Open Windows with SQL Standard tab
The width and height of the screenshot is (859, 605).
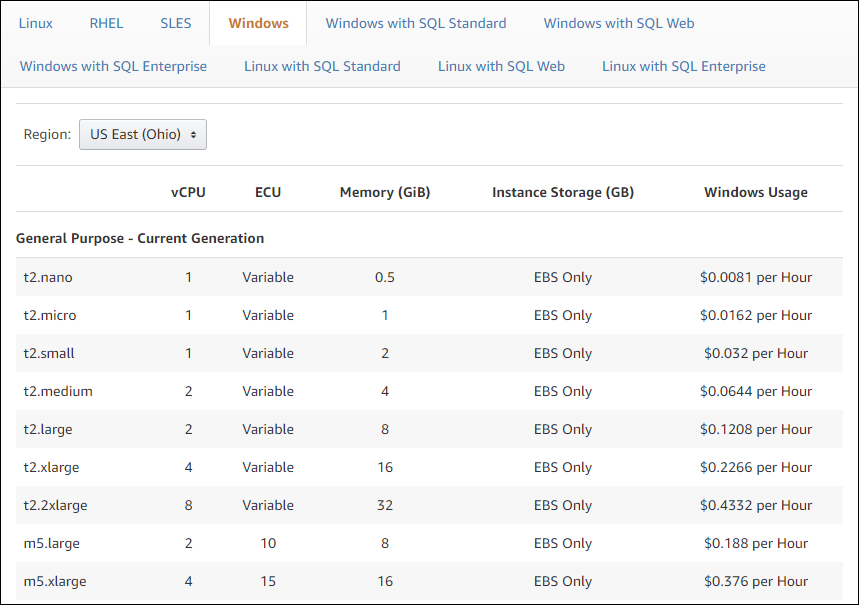point(415,23)
